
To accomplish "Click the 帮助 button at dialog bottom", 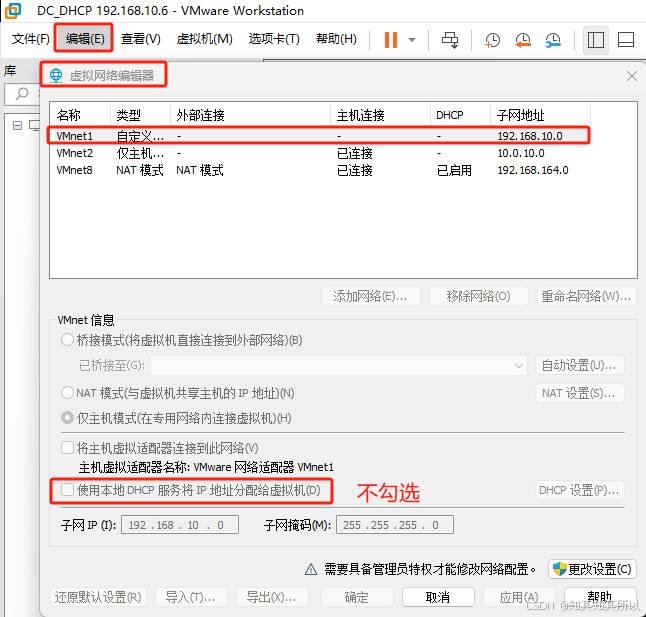I will [x=599, y=597].
